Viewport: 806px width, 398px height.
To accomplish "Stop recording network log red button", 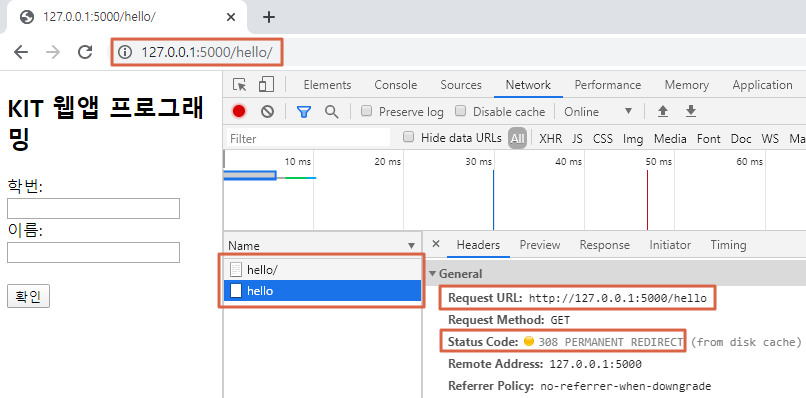I will [239, 111].
